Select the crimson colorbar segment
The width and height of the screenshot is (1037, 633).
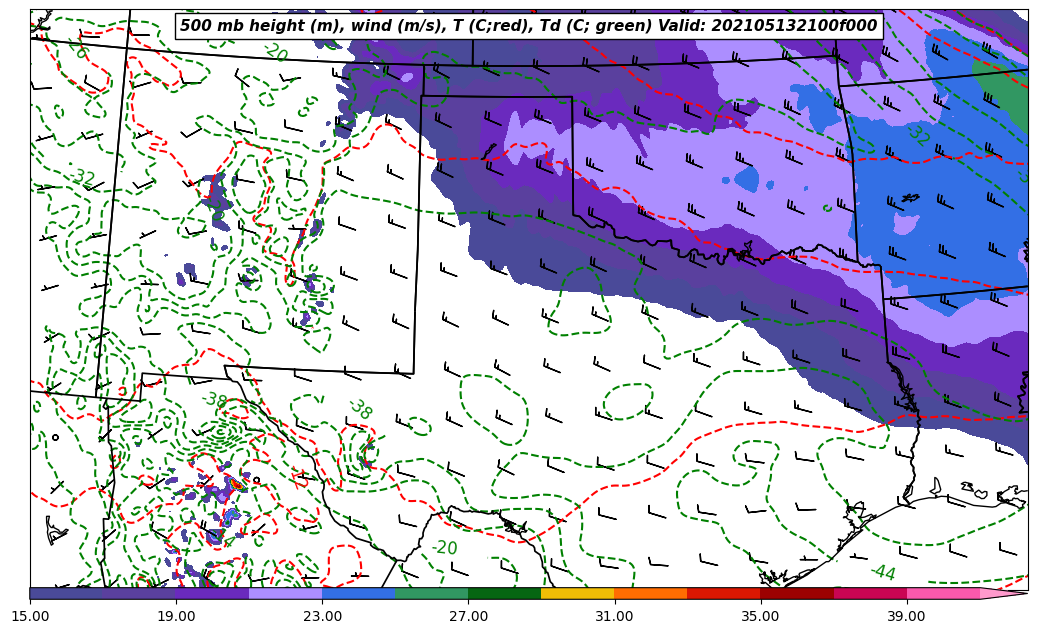870,593
